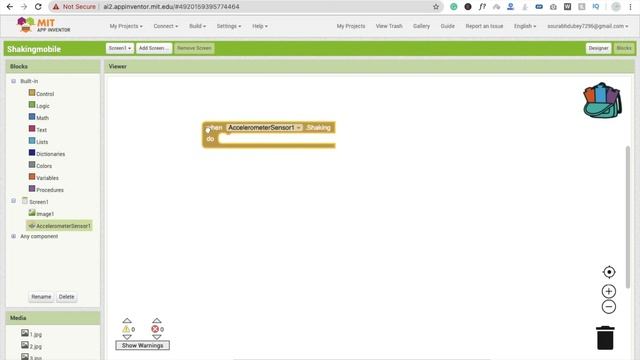Open the Build dropdown menu

197,26
